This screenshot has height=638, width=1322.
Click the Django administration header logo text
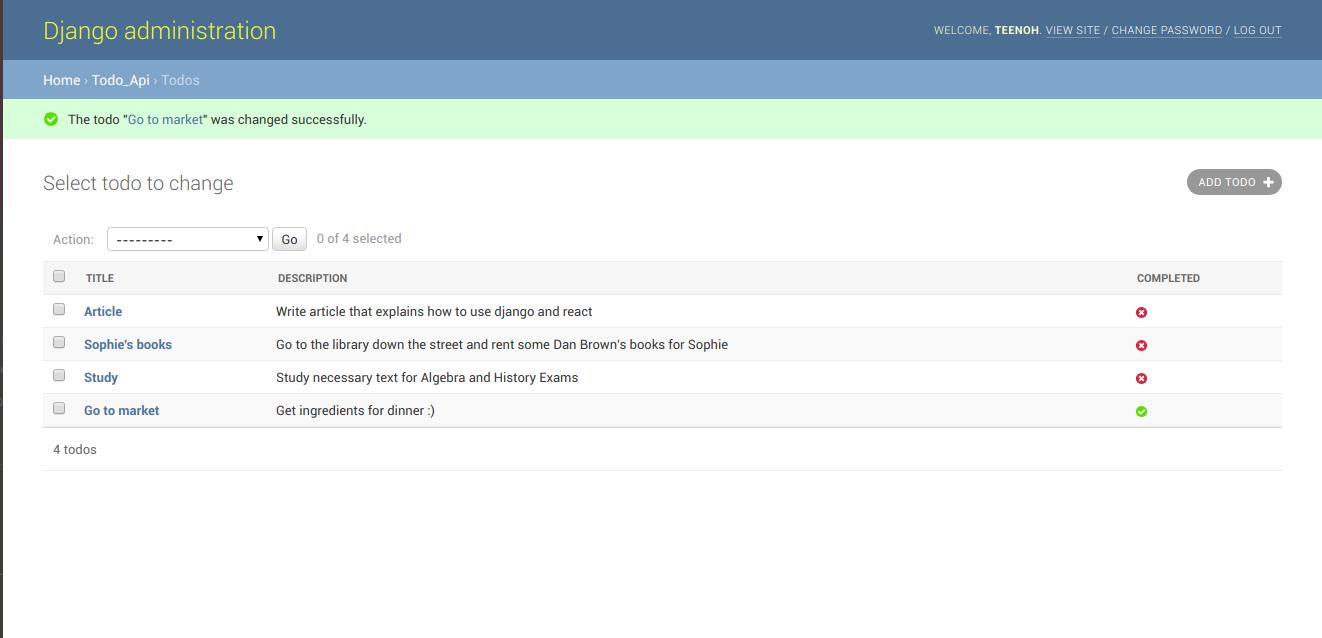(160, 30)
